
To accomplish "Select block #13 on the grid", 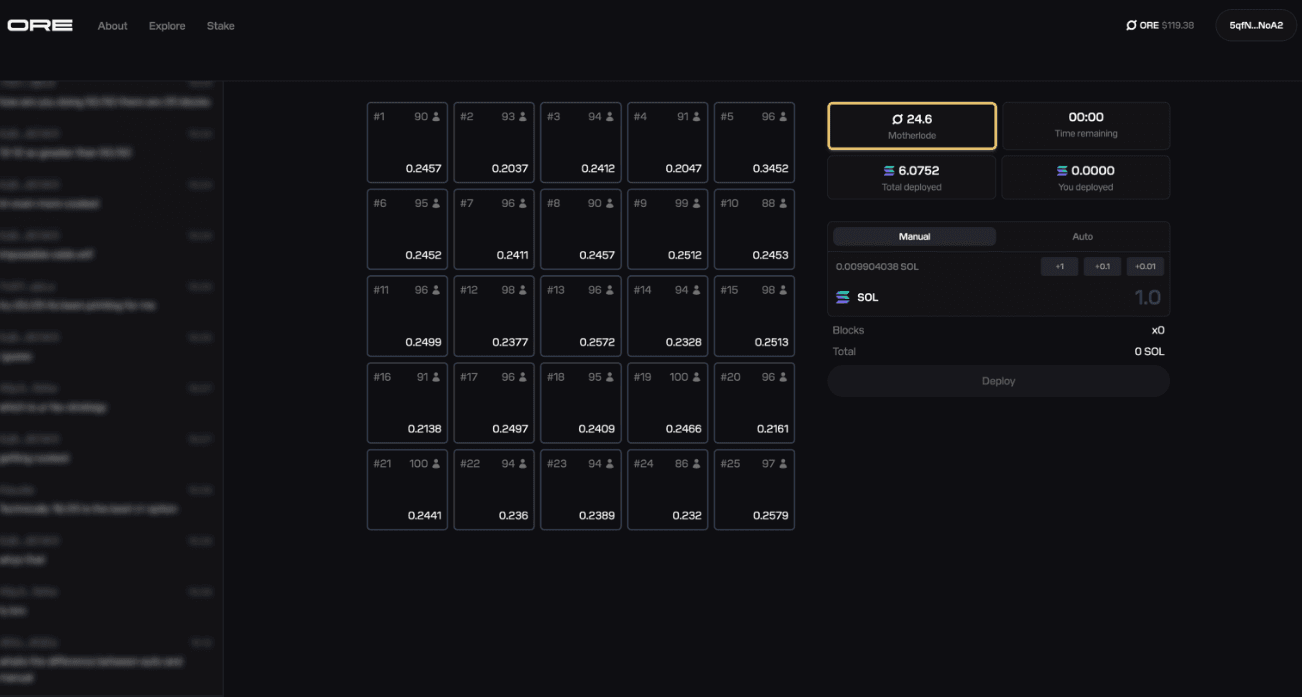I will pyautogui.click(x=581, y=316).
